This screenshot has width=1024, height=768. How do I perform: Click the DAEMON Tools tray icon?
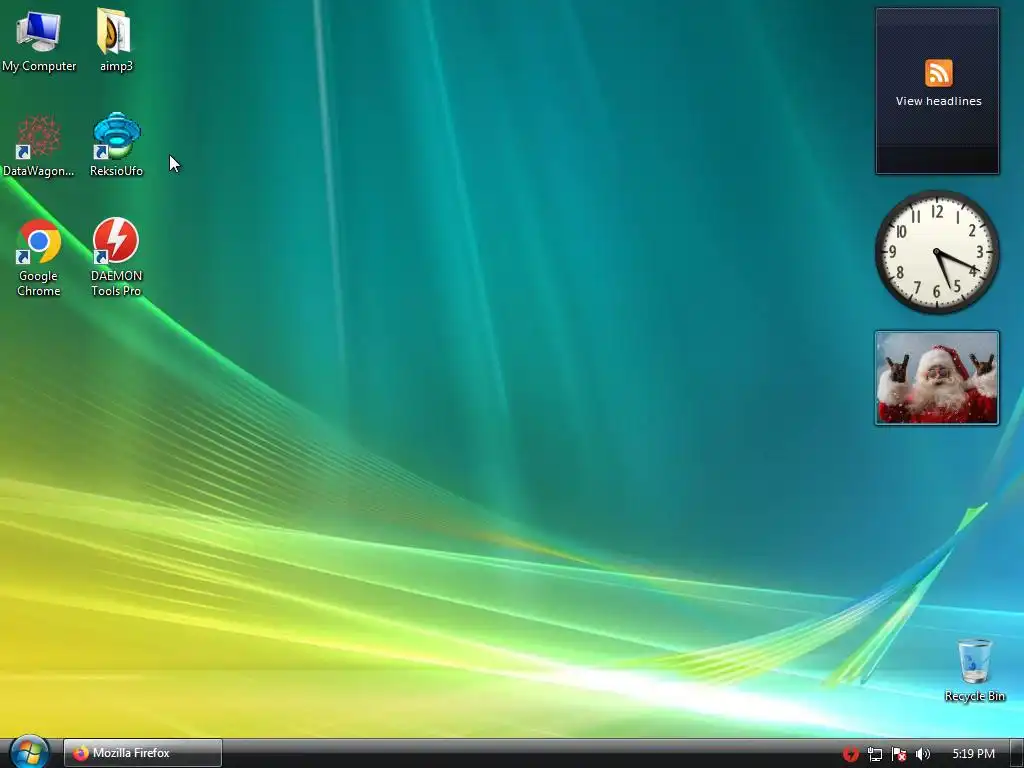[850, 754]
